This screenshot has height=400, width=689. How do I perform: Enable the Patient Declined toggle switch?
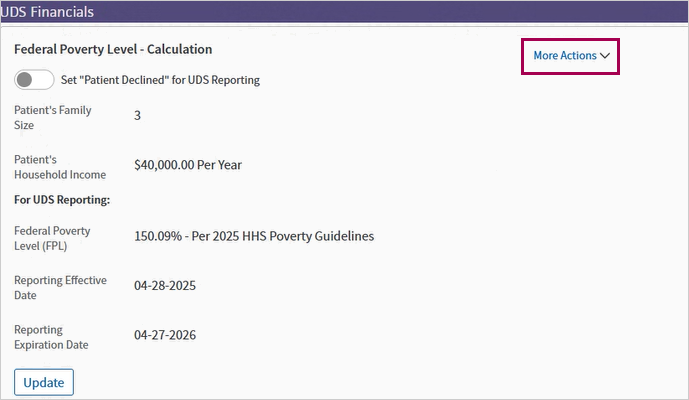[x=34, y=80]
